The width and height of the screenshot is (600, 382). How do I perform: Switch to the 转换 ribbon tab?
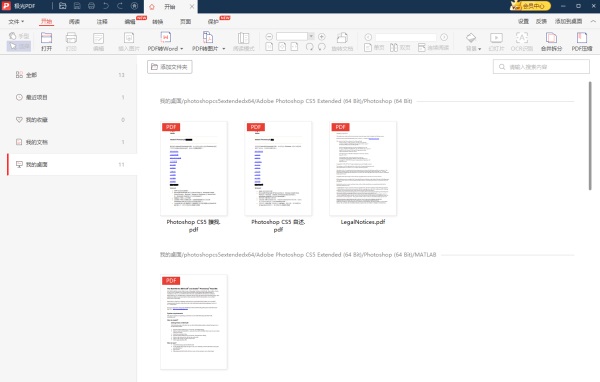pyautogui.click(x=158, y=22)
